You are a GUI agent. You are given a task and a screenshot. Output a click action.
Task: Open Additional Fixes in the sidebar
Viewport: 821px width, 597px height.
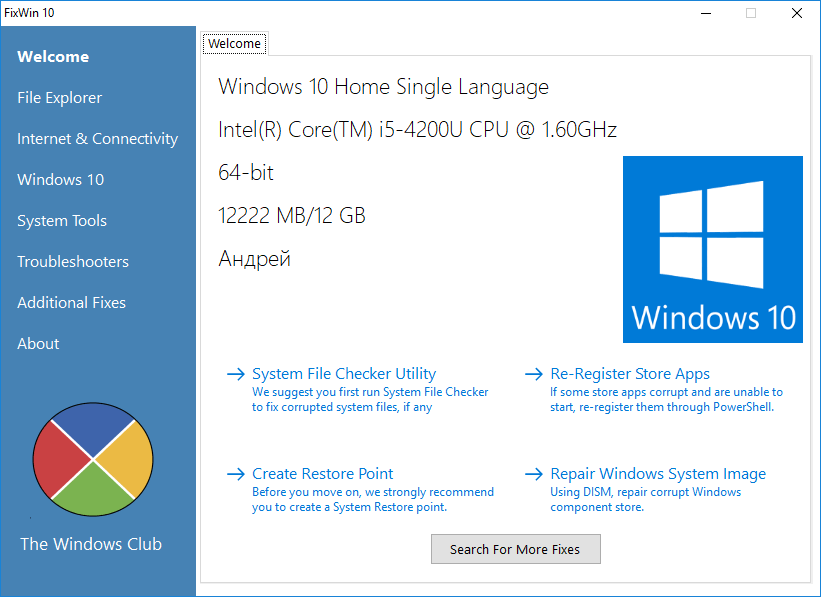pos(71,303)
